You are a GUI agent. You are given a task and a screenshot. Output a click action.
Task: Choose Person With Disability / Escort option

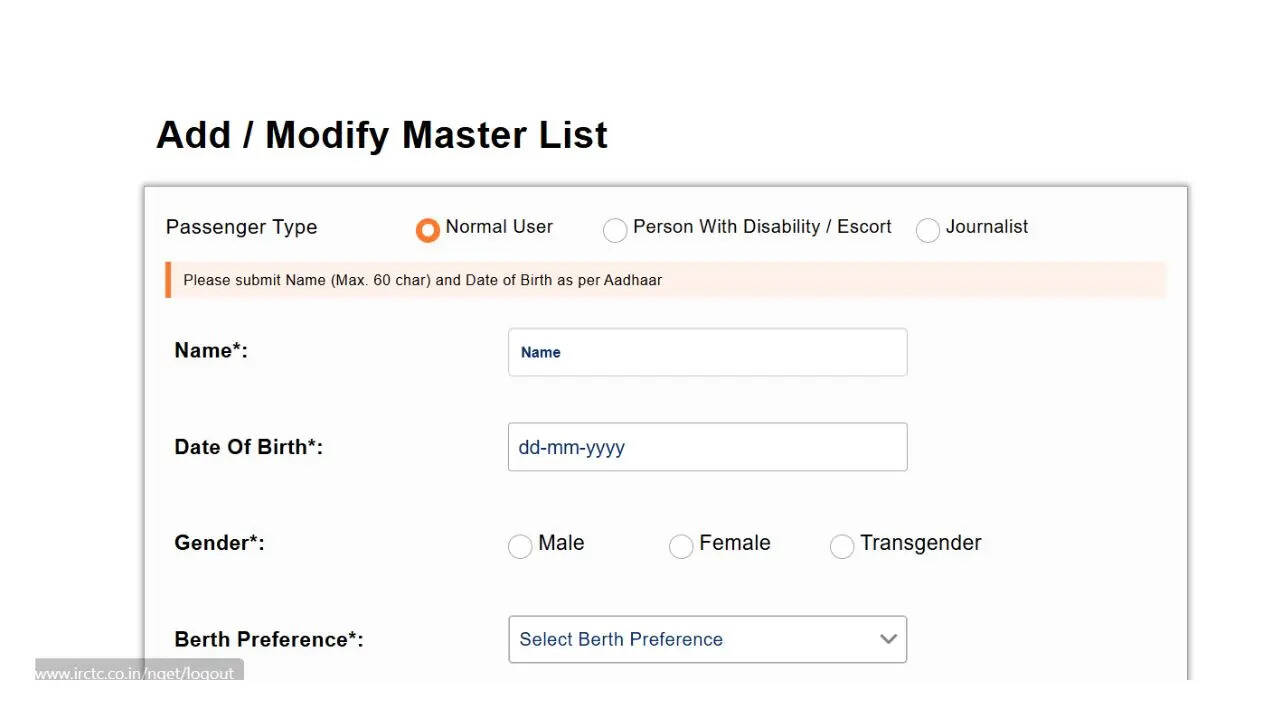[615, 230]
